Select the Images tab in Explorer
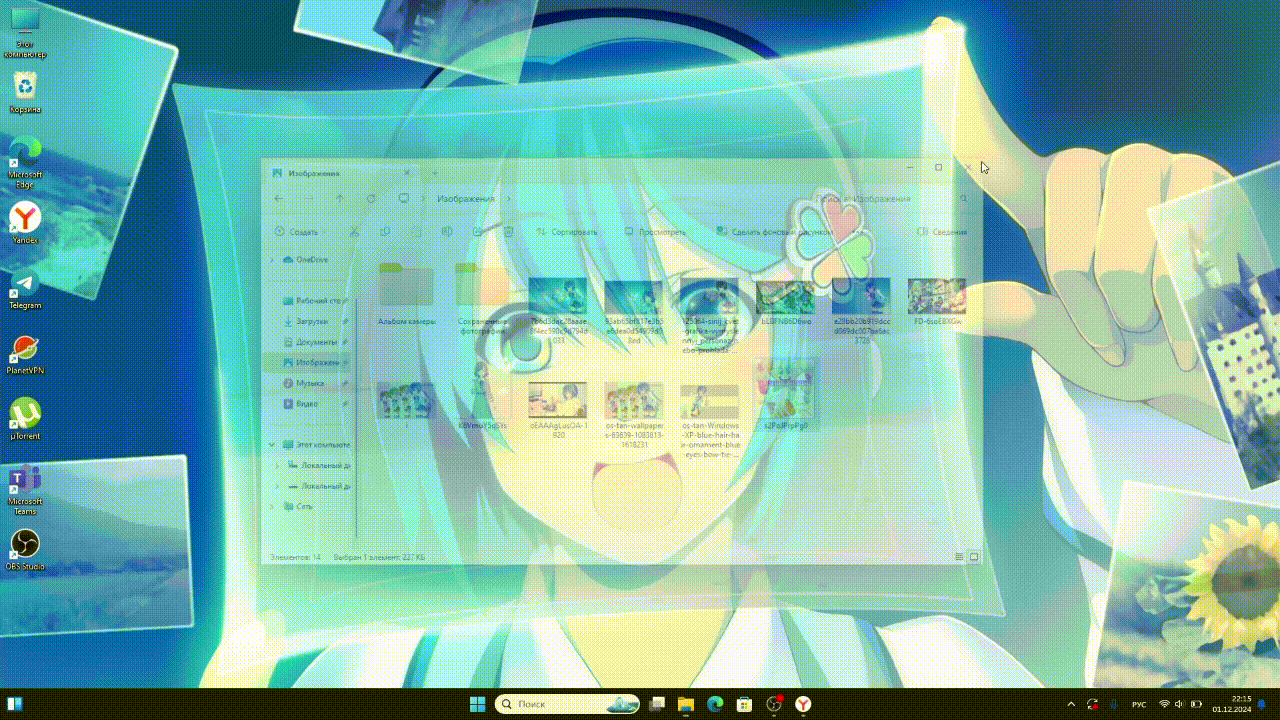 (340, 173)
